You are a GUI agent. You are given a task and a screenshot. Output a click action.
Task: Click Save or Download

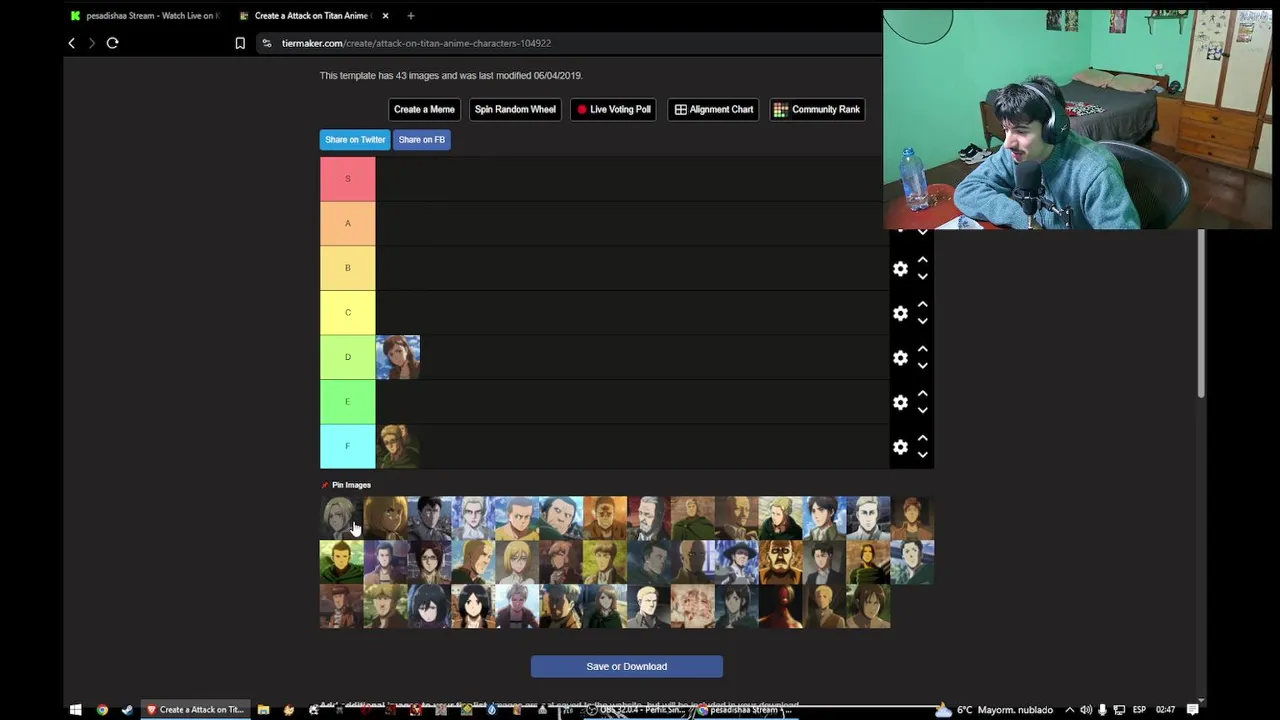point(627,666)
